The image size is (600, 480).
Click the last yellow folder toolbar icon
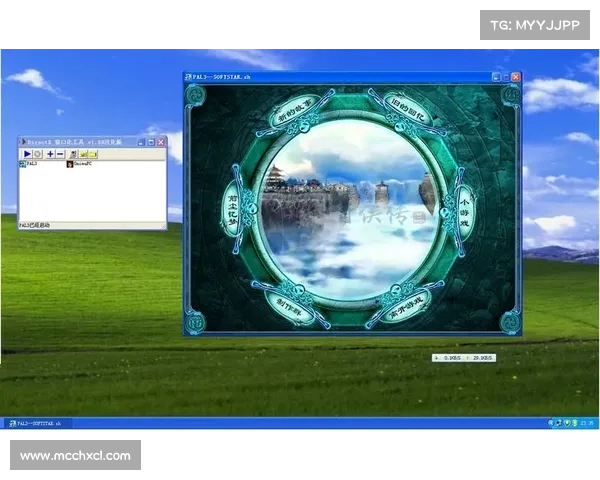pos(94,154)
